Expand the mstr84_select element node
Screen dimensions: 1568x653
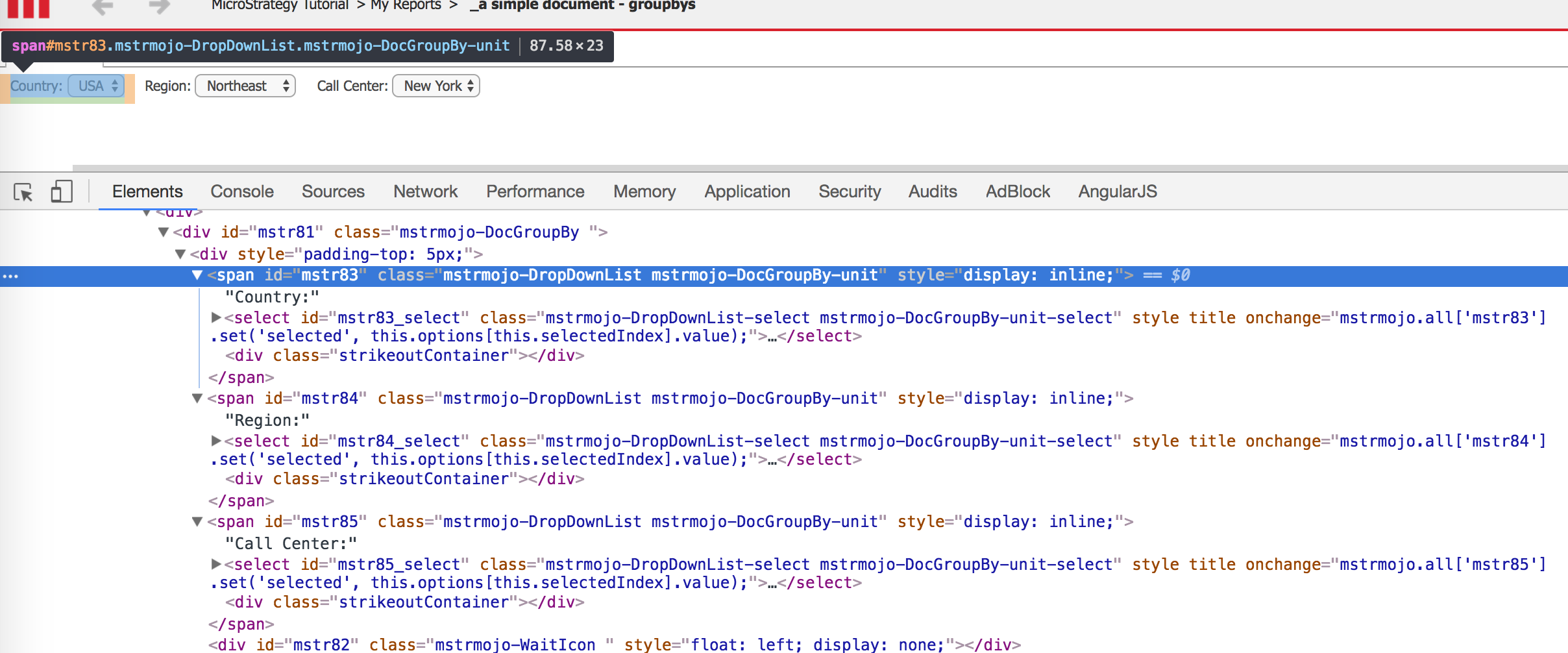(x=216, y=441)
